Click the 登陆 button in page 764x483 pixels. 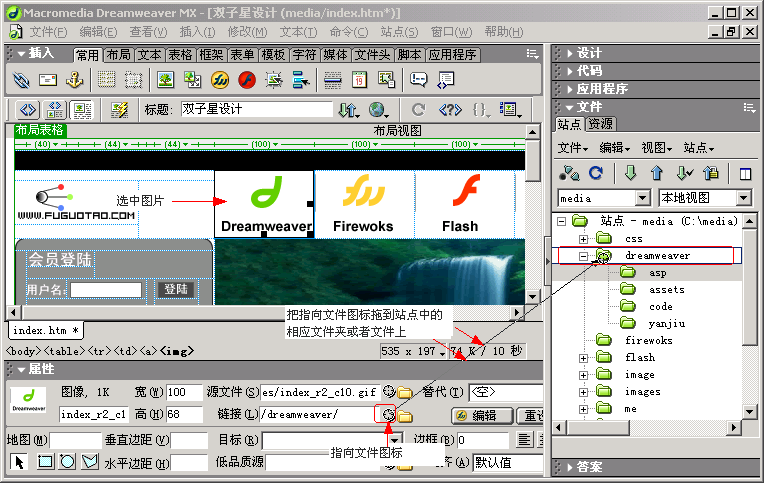point(176,290)
